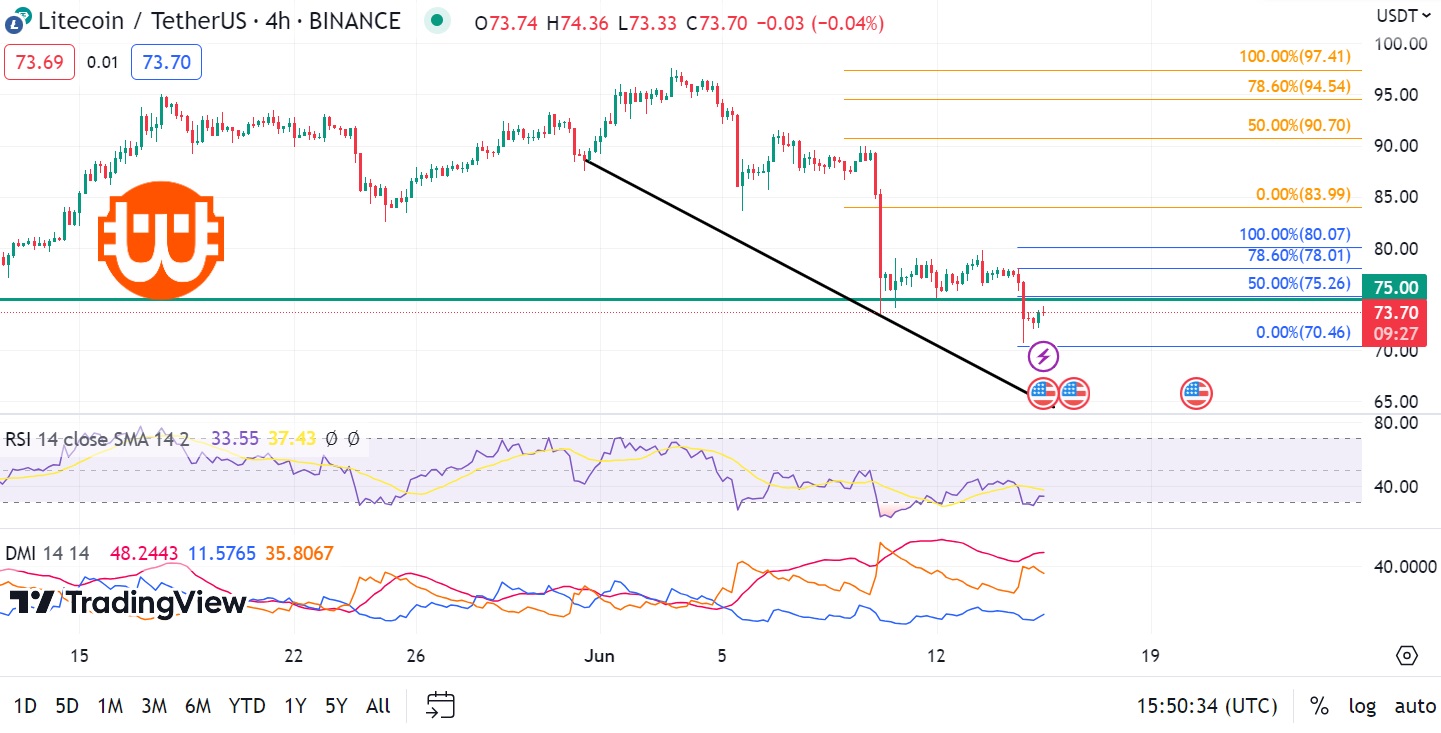Open the USDT currency dropdown
The width and height of the screenshot is (1441, 733).
coord(1403,15)
